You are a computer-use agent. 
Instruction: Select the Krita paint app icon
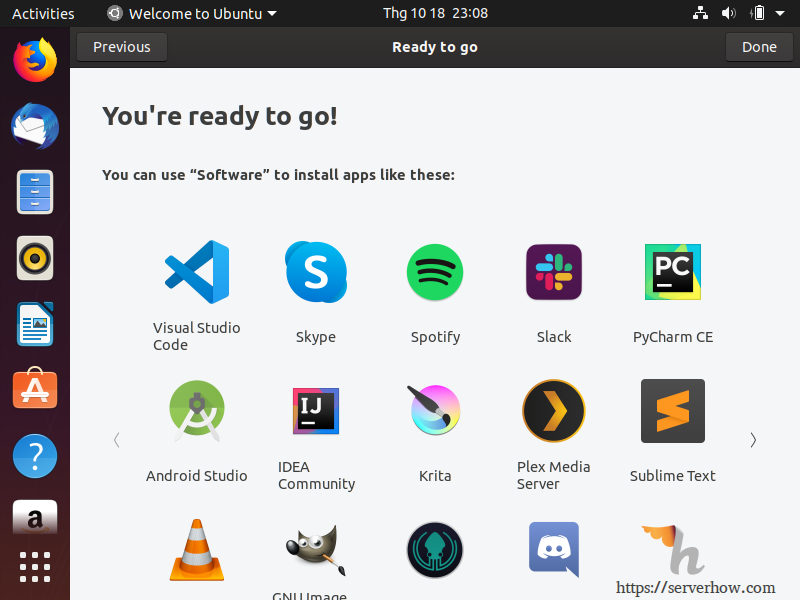click(435, 410)
